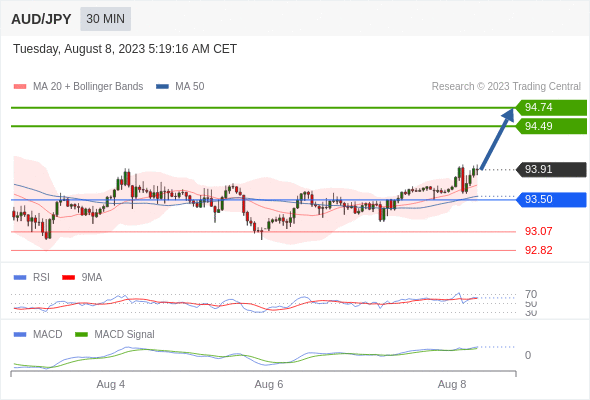Click the black 93.91 current price tag

tap(551, 169)
